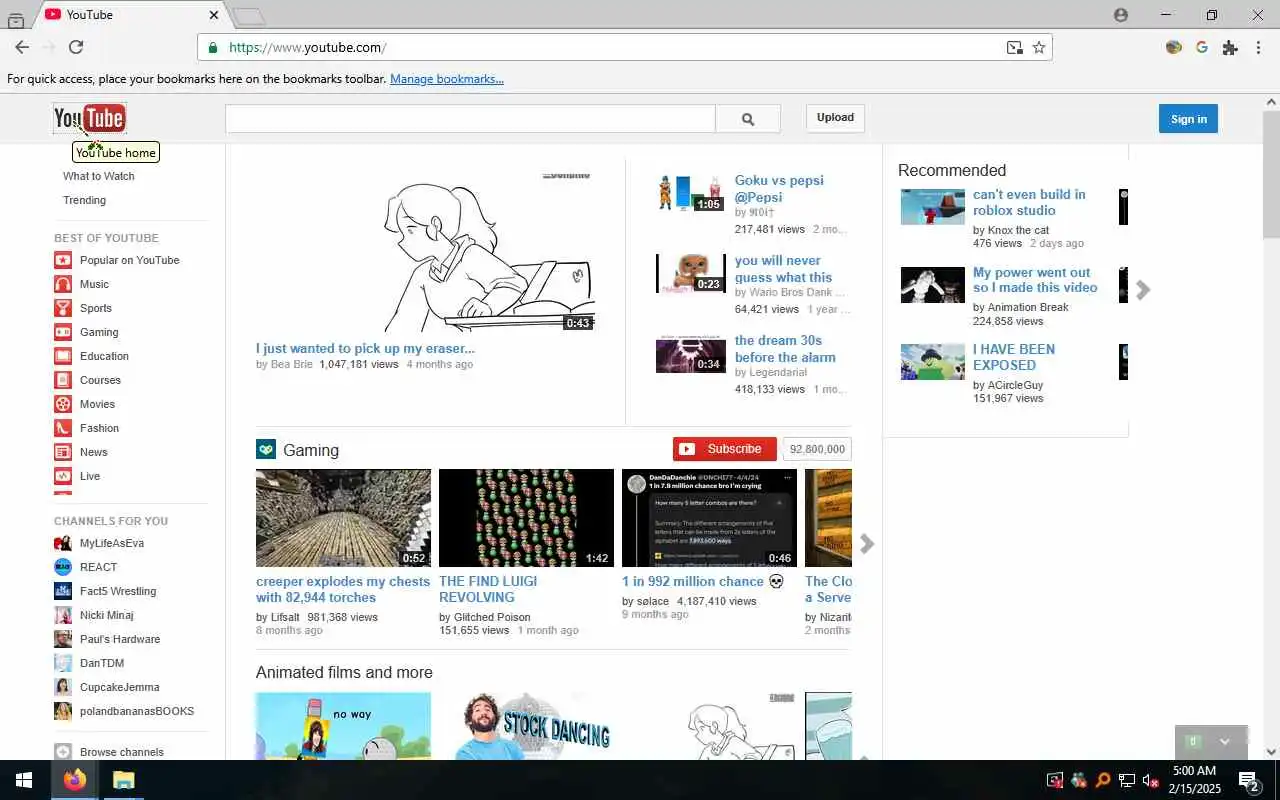Click the muted volume tray icon

click(x=1151, y=781)
